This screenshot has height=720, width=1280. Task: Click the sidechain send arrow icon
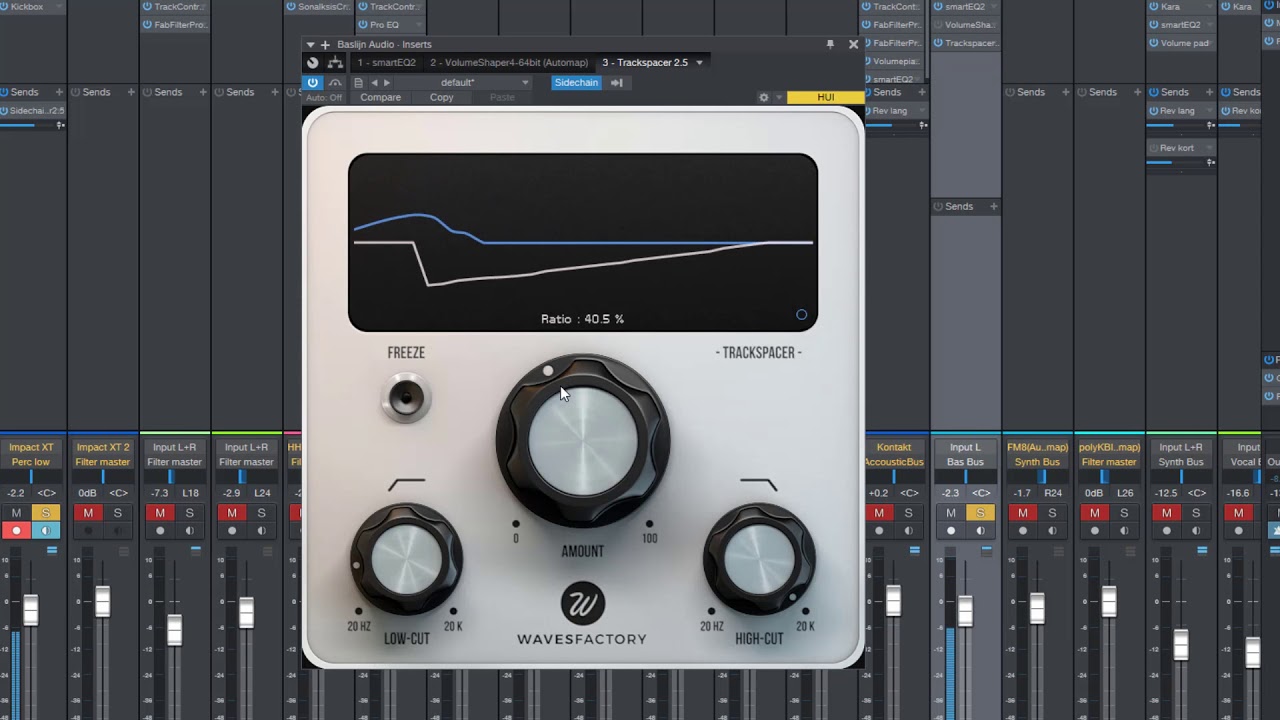617,83
